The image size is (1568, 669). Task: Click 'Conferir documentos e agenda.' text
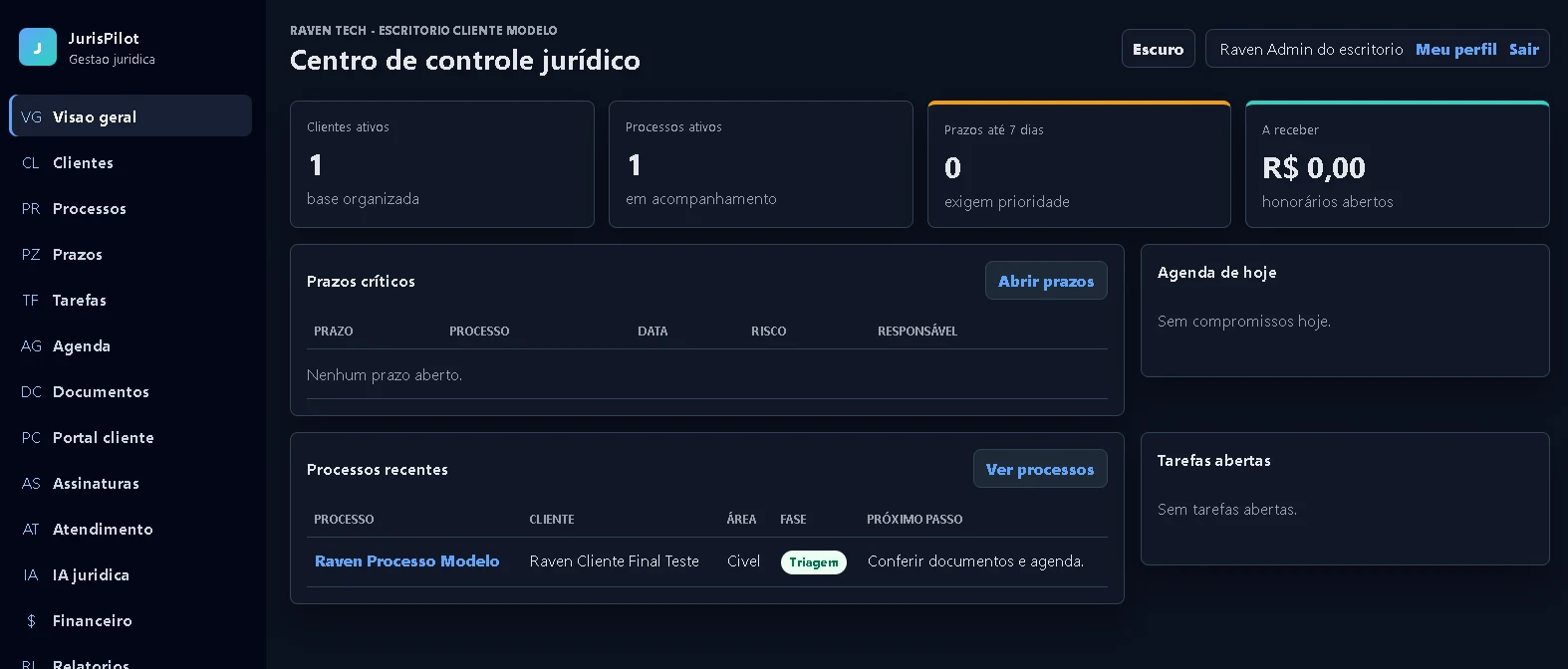coord(976,560)
